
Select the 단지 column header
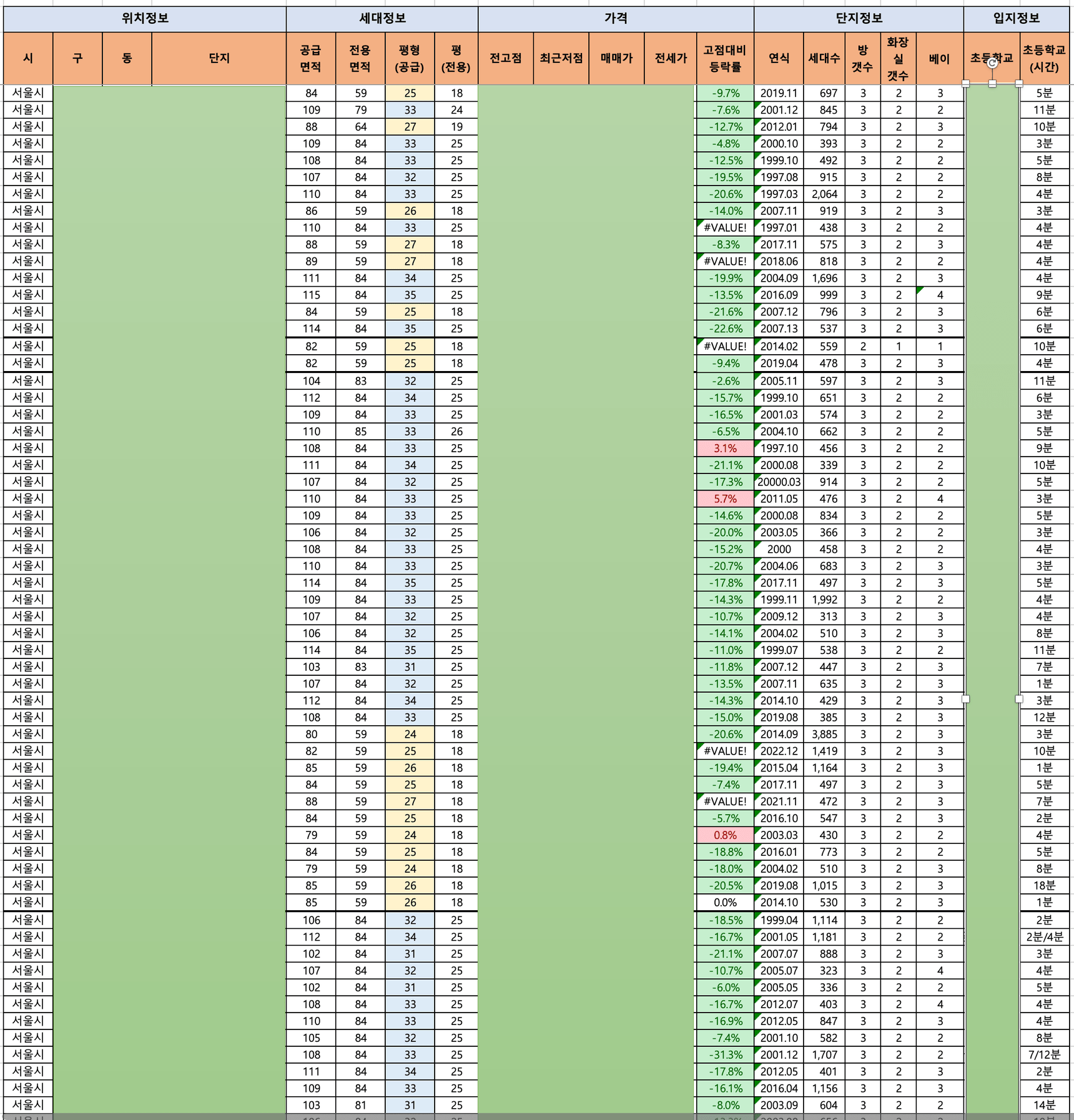pyautogui.click(x=219, y=58)
